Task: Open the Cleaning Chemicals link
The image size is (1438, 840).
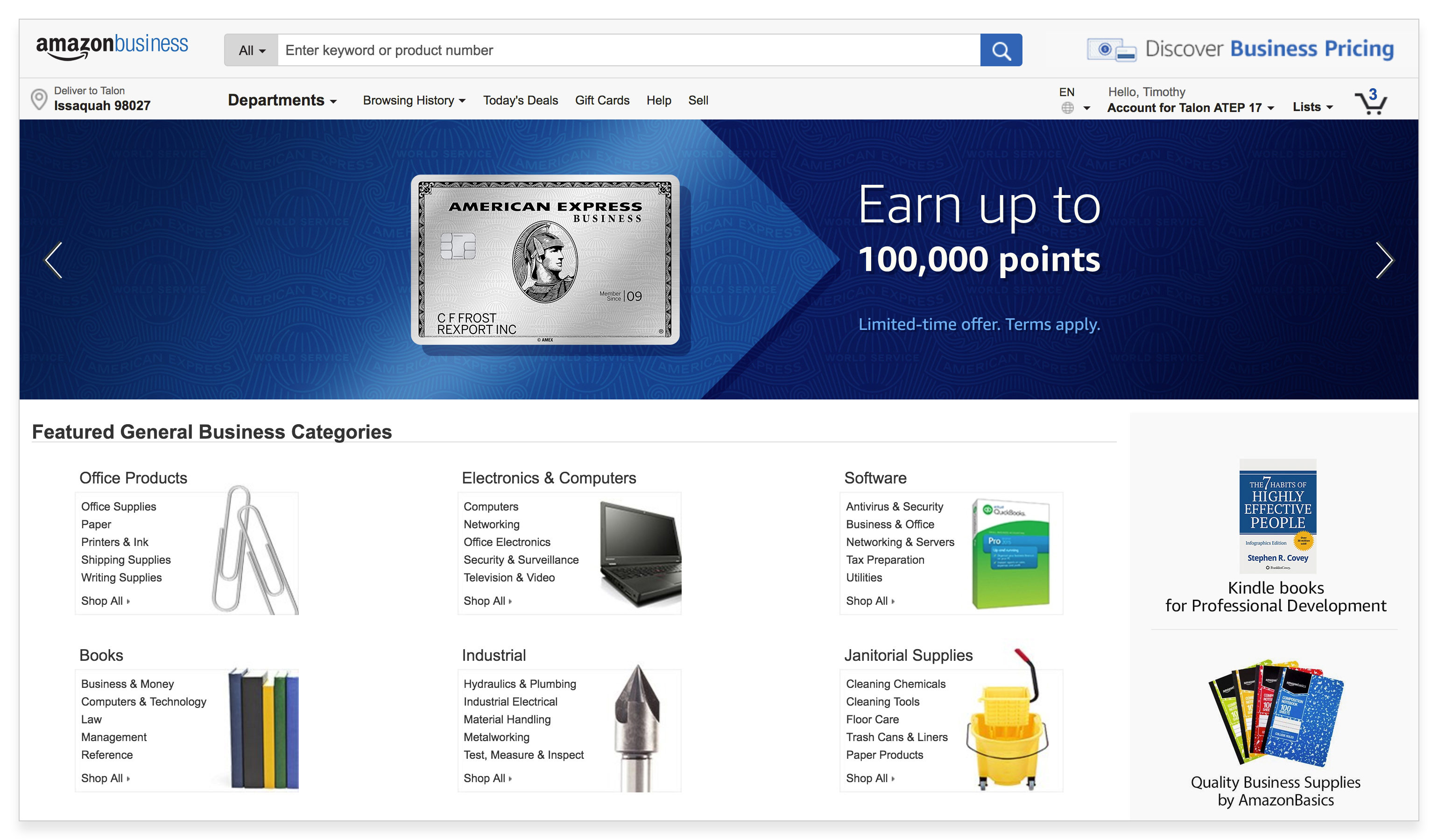Action: (x=895, y=684)
